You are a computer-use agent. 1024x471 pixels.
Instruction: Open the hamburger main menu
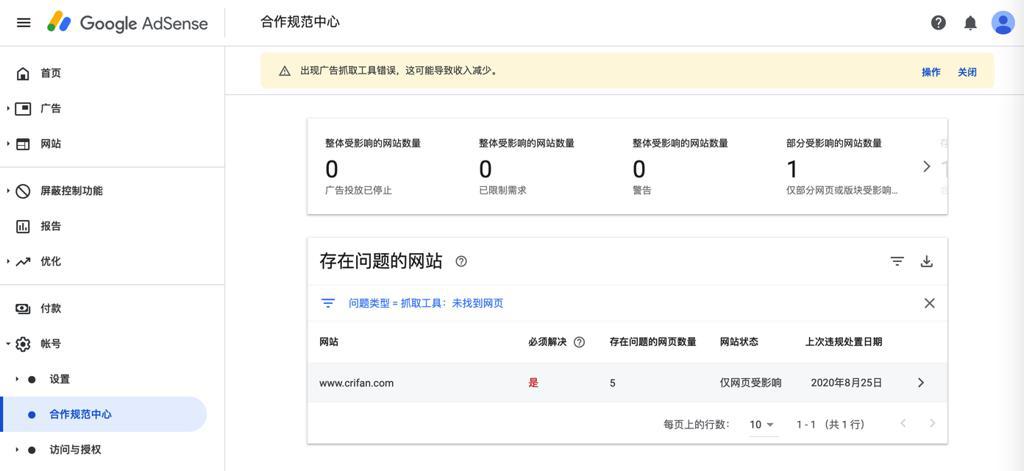[x=24, y=22]
